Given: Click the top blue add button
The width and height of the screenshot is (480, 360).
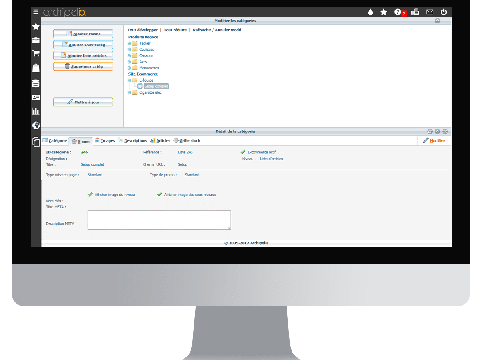Looking at the screenshot, I should pyautogui.click(x=83, y=34).
